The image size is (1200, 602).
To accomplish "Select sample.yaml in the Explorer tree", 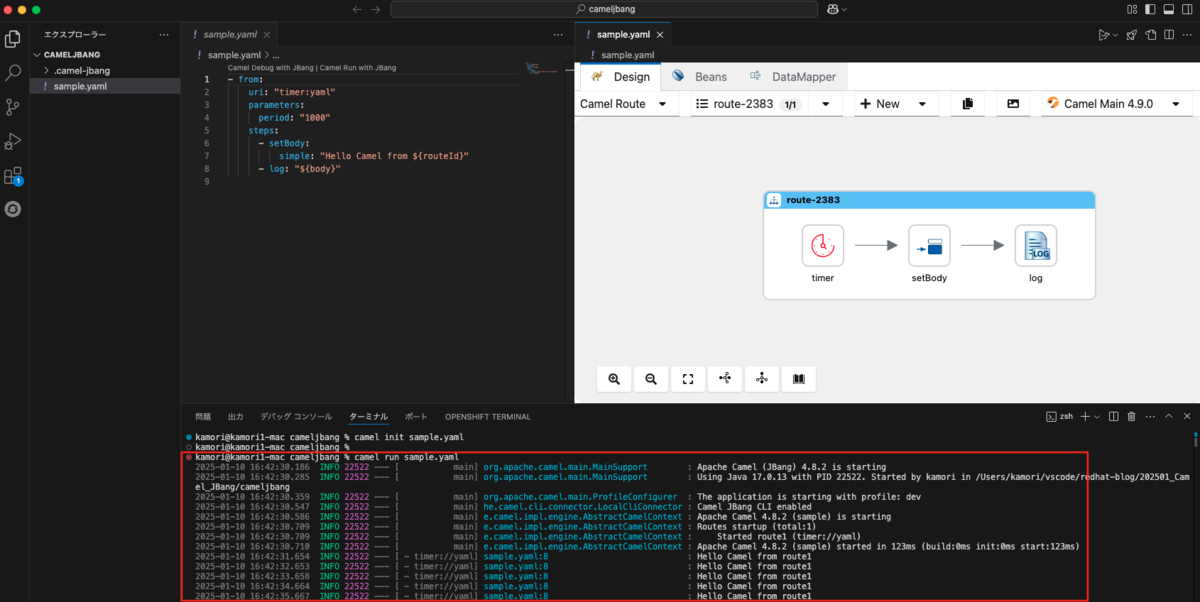I will pyautogui.click(x=105, y=86).
